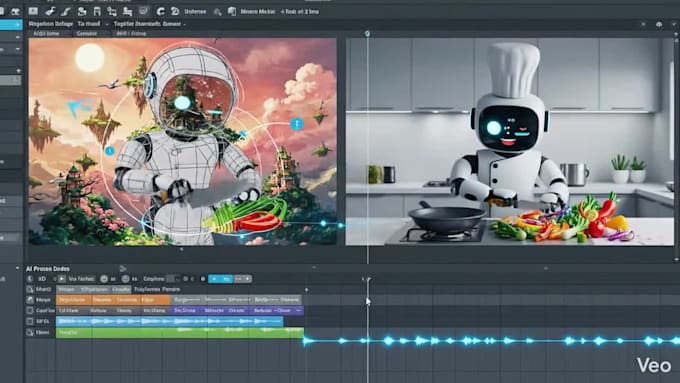This screenshot has height=383, width=680.
Task: Click the round 'ks' button in timeline controls
Action: 126,279
